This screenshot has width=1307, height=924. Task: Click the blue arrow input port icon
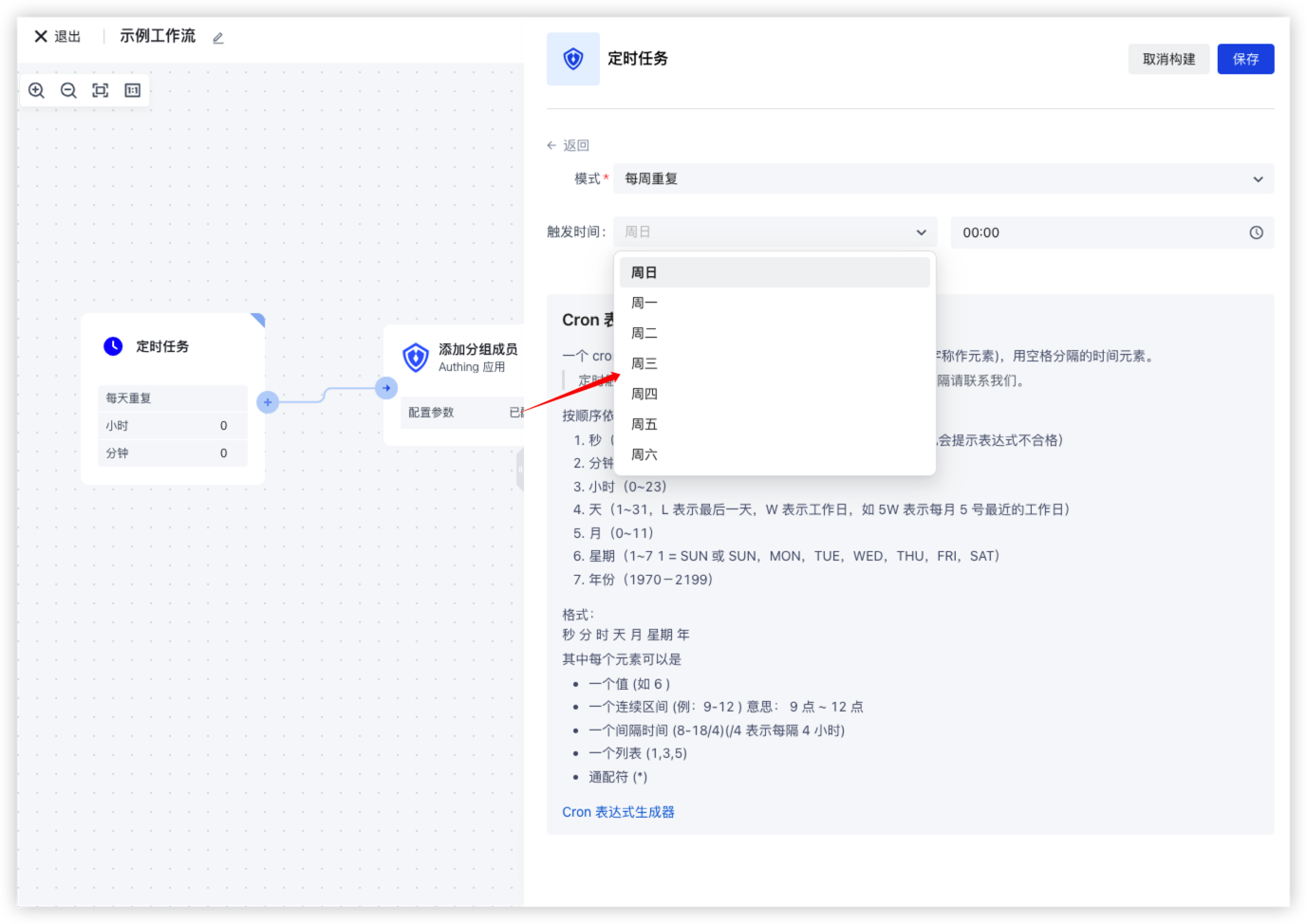(386, 388)
